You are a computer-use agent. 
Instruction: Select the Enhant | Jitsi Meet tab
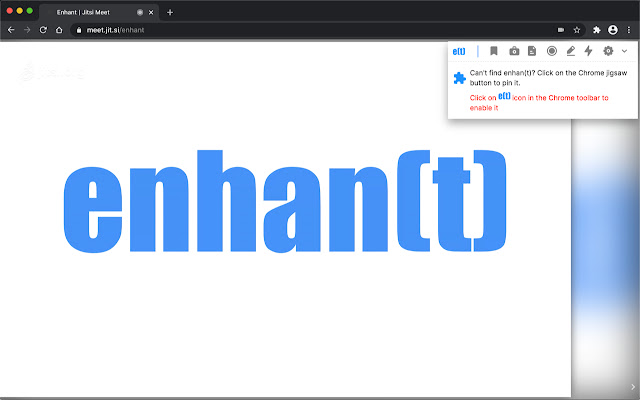pos(95,12)
